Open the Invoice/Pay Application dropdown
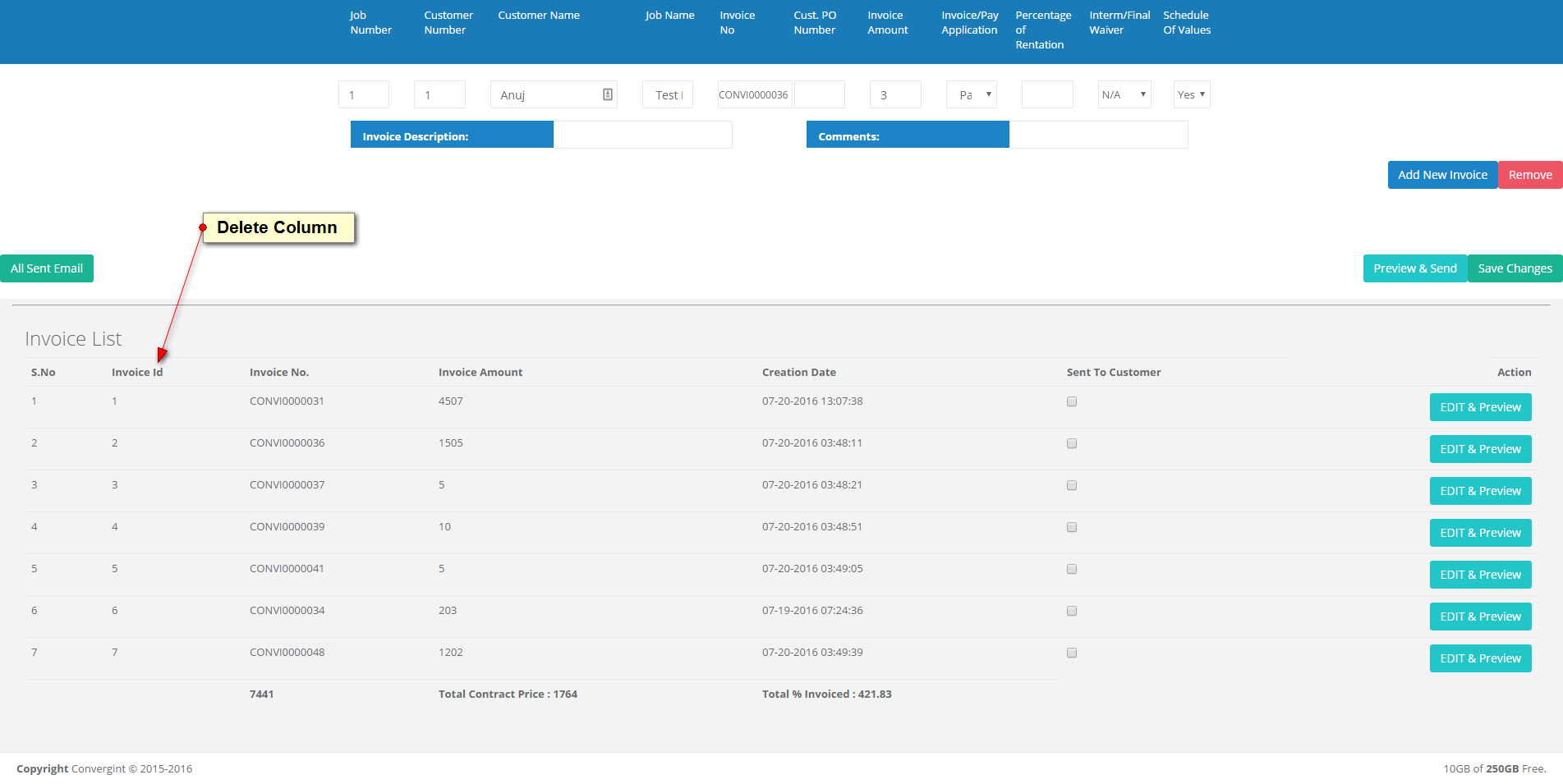Screen dimensions: 1563x784 [972, 94]
